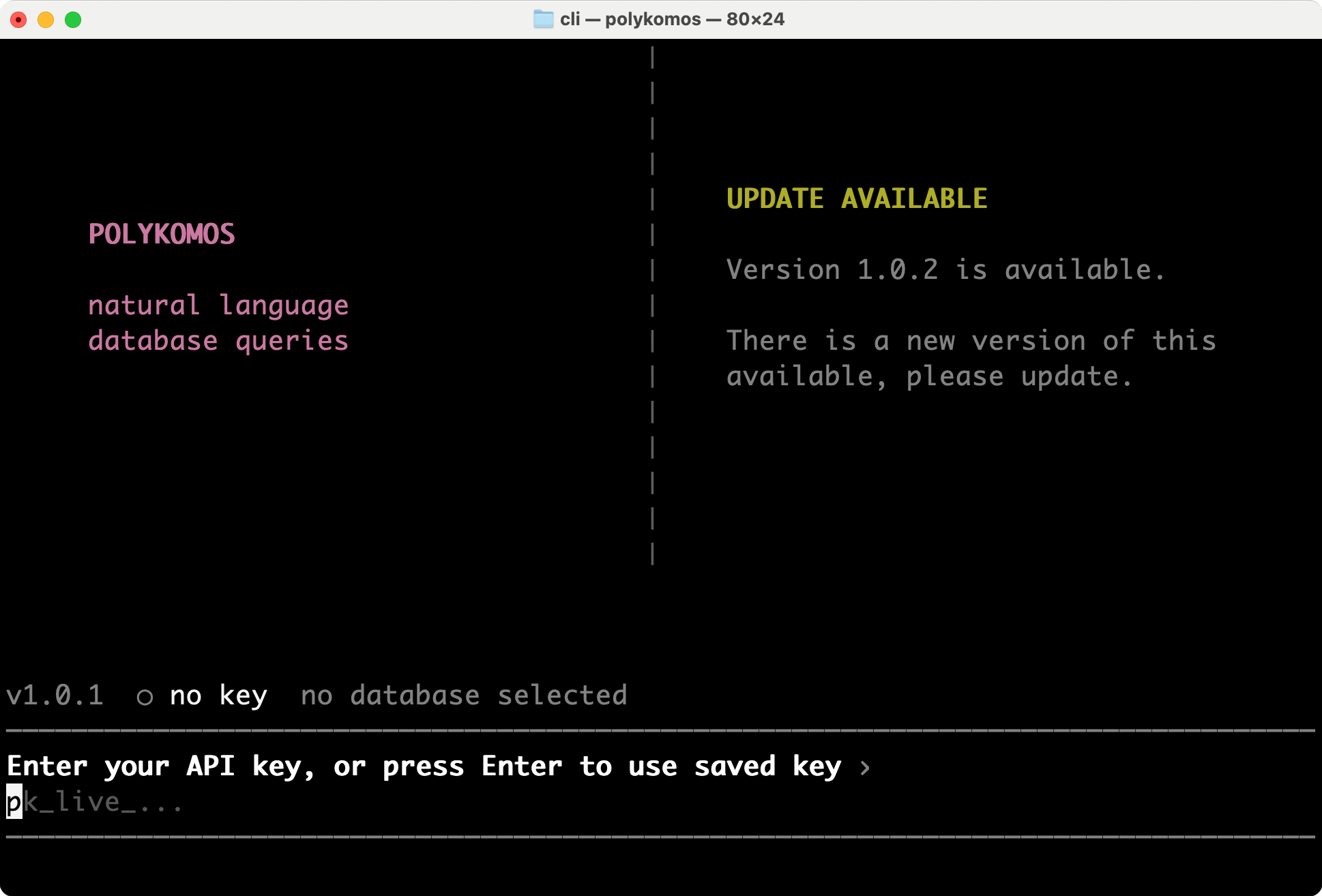The width and height of the screenshot is (1322, 896).
Task: Toggle the hollow circle next to 'no key'
Action: click(144, 696)
